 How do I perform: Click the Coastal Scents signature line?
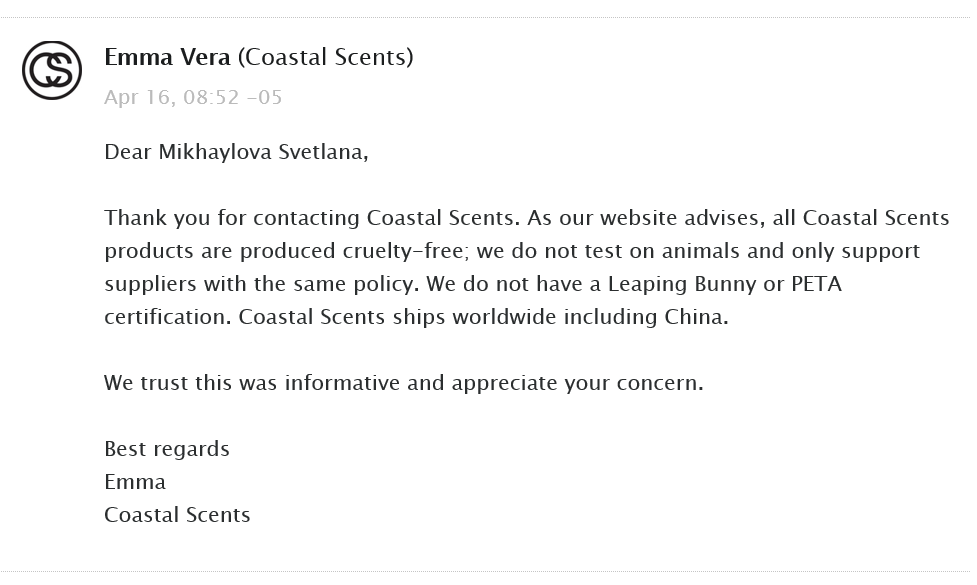click(x=177, y=515)
